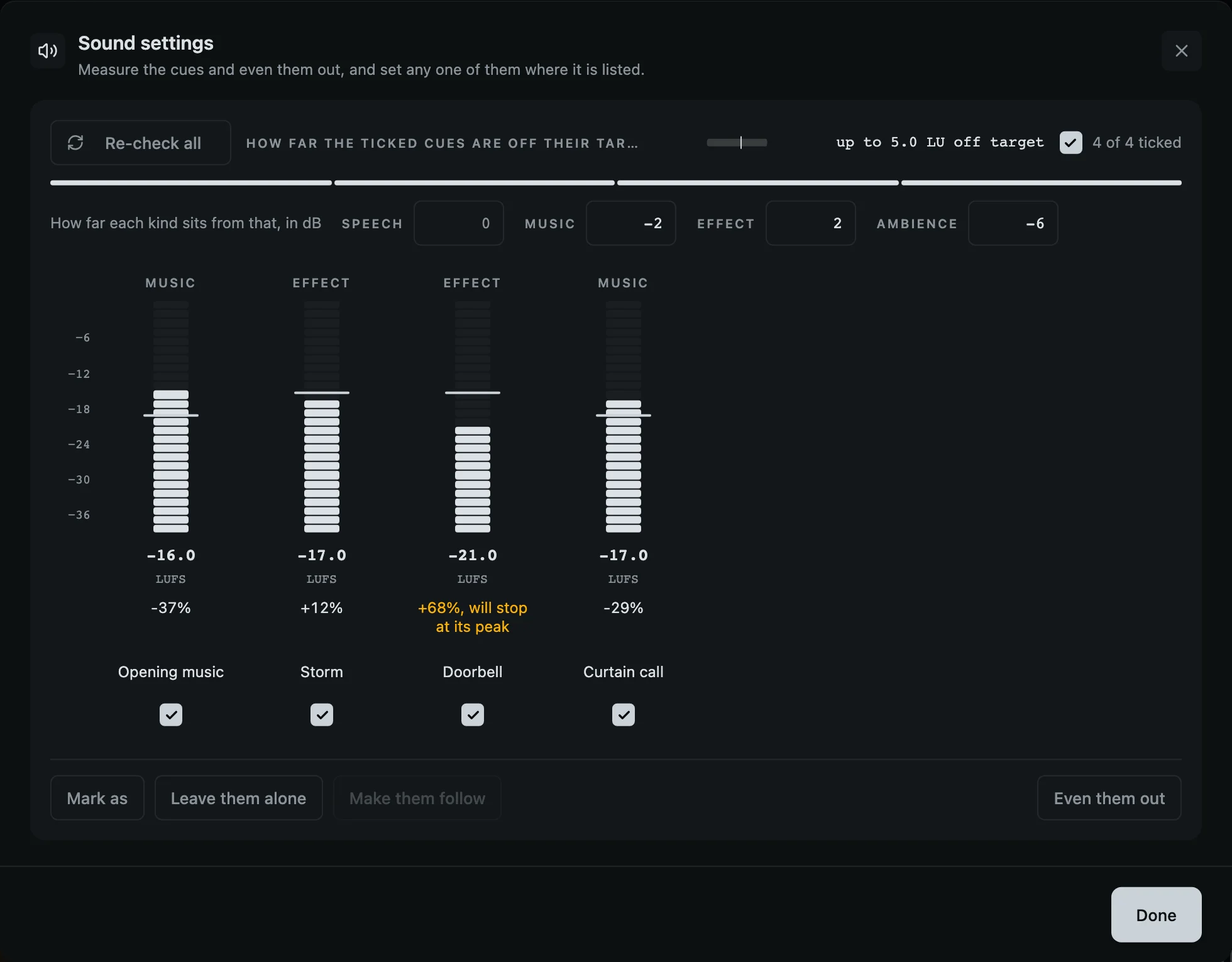Toggle the 4 of 4 ticked checkbox
This screenshot has height=962, width=1232.
click(x=1070, y=143)
